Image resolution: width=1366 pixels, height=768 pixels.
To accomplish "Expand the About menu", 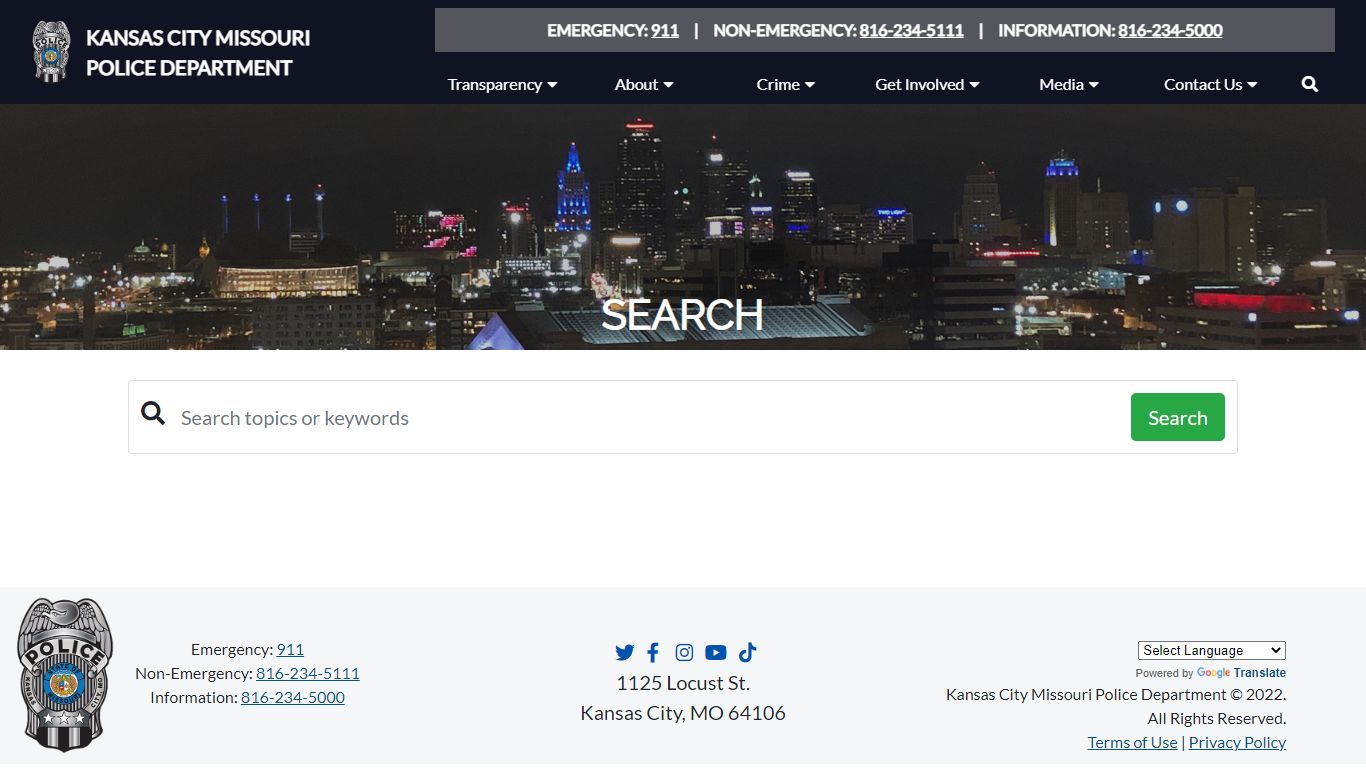I will click(644, 85).
